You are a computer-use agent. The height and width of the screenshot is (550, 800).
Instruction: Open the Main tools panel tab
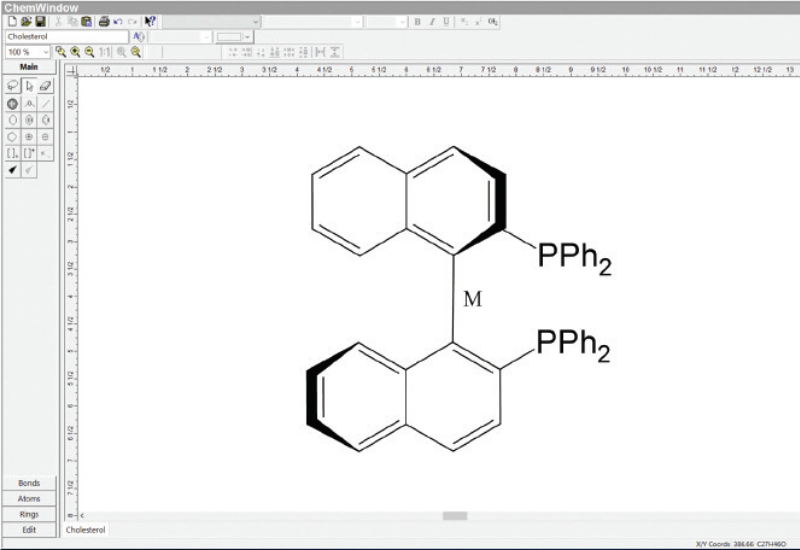pos(29,68)
